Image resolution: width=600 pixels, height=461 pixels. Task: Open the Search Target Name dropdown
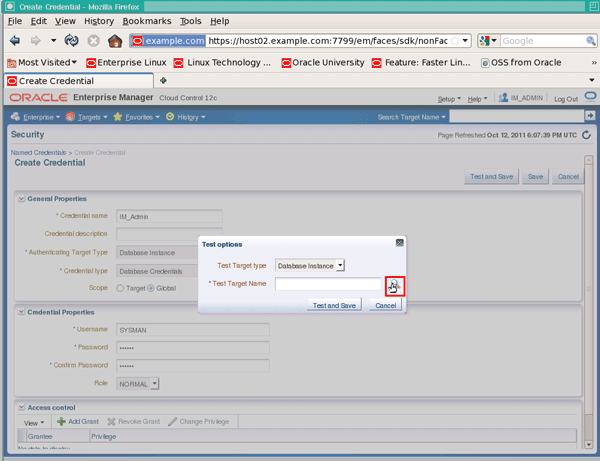[x=411, y=117]
